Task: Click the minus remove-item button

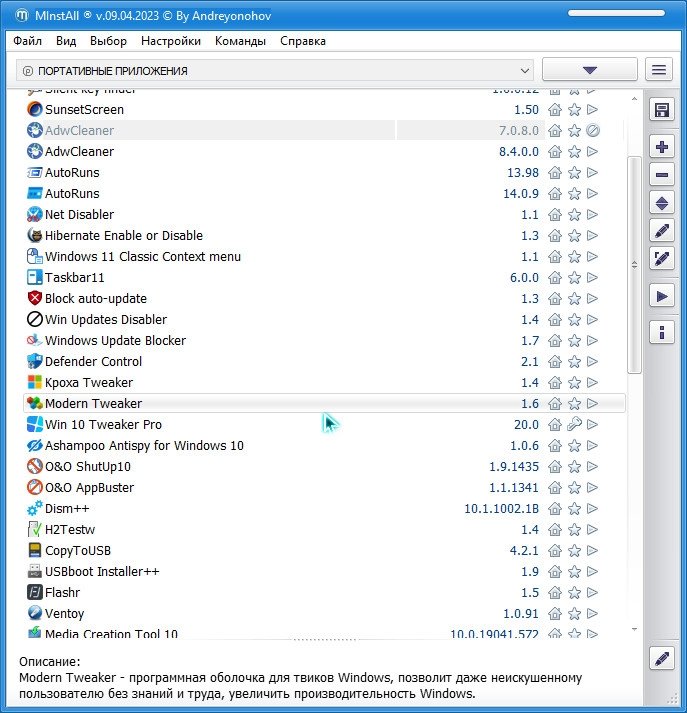Action: pyautogui.click(x=662, y=175)
